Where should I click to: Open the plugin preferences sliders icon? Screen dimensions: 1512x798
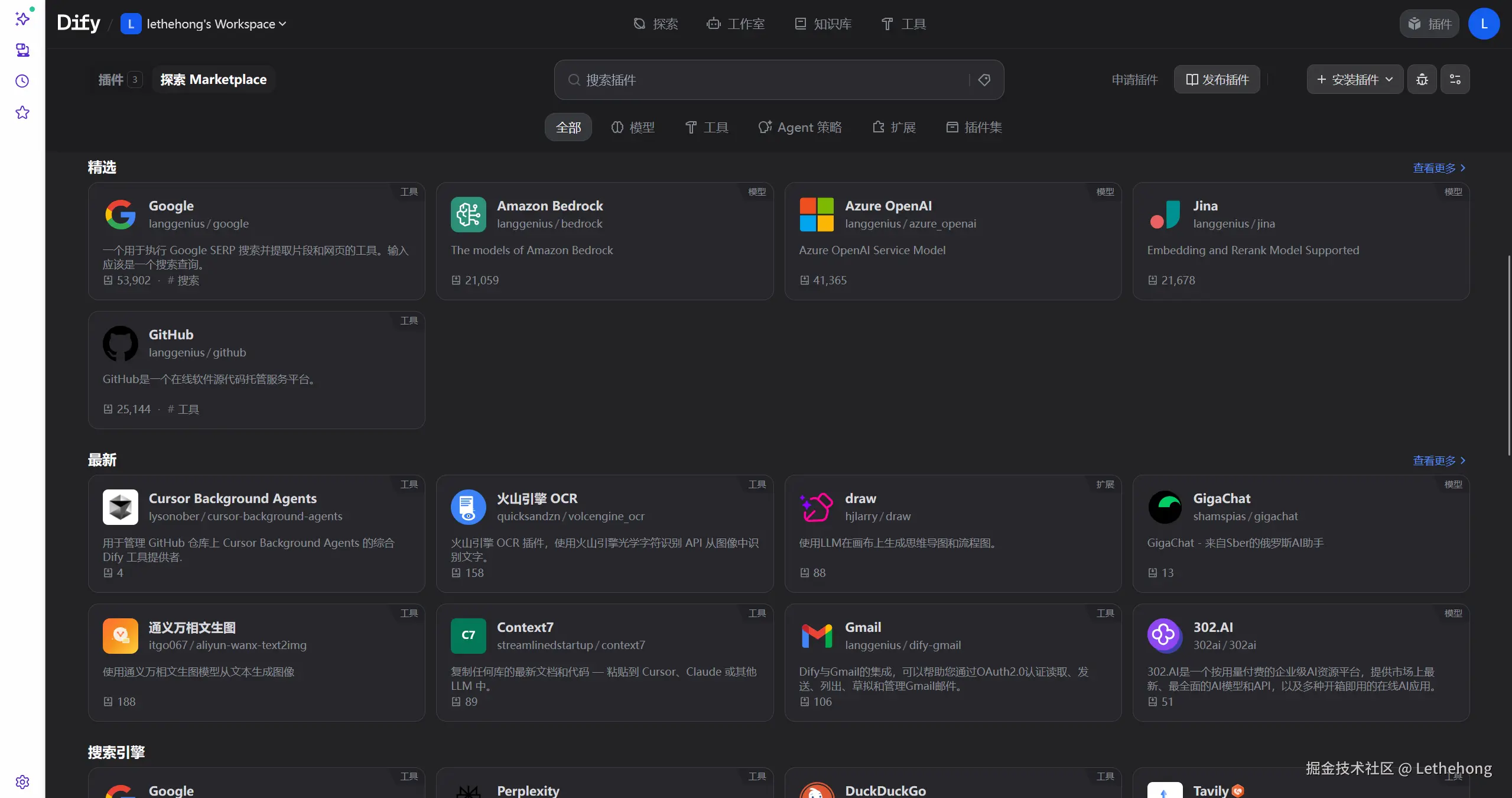tap(1455, 79)
